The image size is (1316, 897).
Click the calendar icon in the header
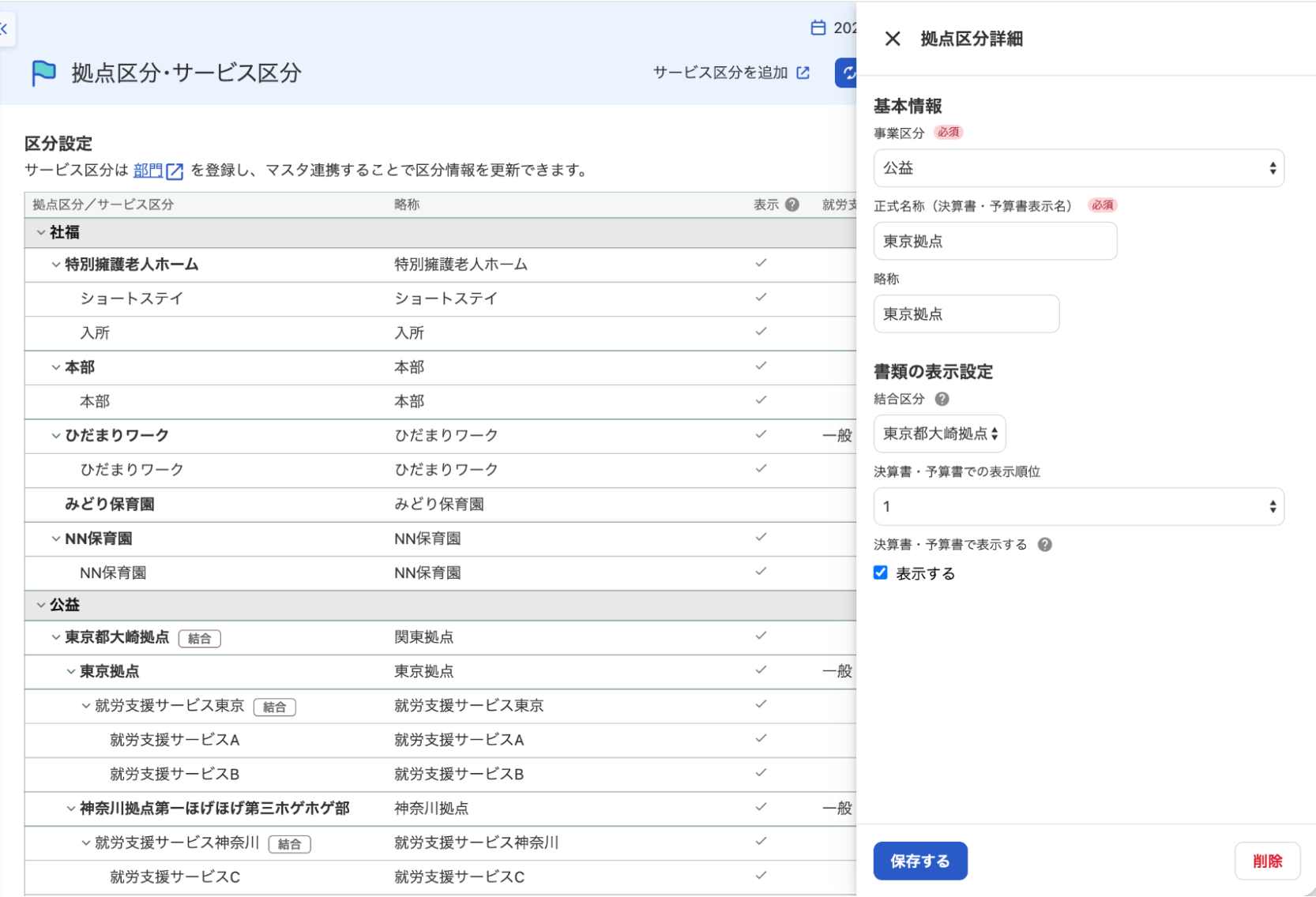(818, 28)
